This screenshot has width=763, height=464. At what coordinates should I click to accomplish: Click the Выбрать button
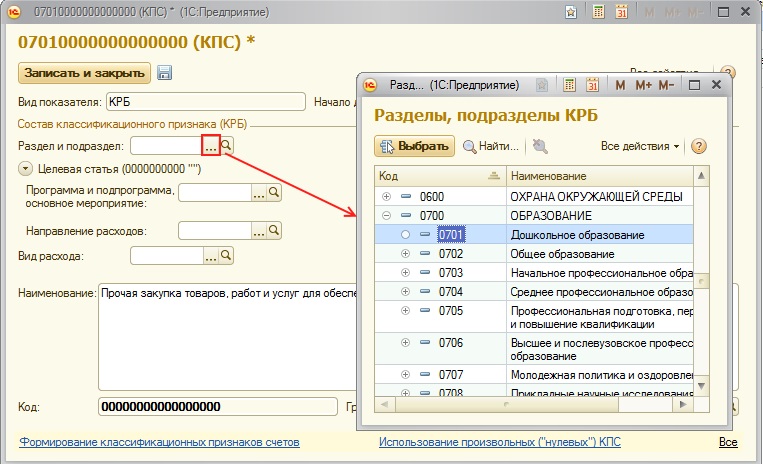coord(415,146)
